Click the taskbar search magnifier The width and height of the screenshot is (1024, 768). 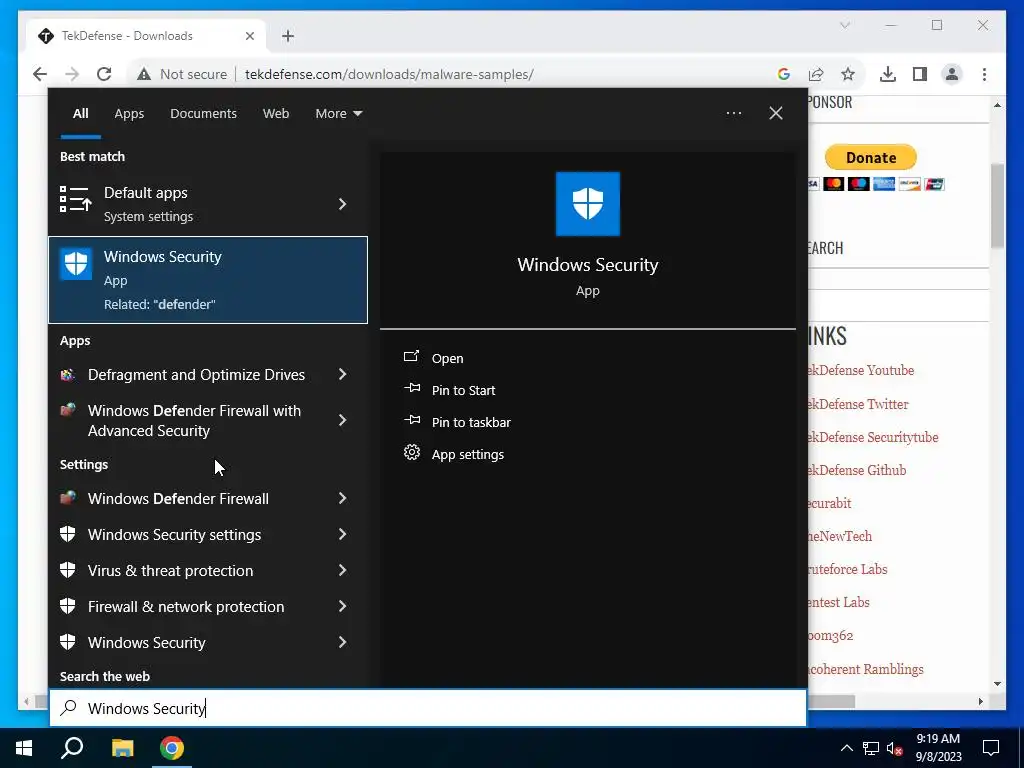point(72,748)
